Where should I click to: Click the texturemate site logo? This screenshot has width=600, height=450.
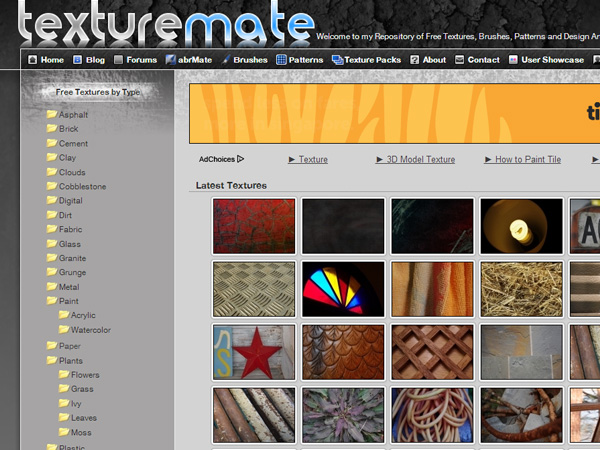pos(166,24)
